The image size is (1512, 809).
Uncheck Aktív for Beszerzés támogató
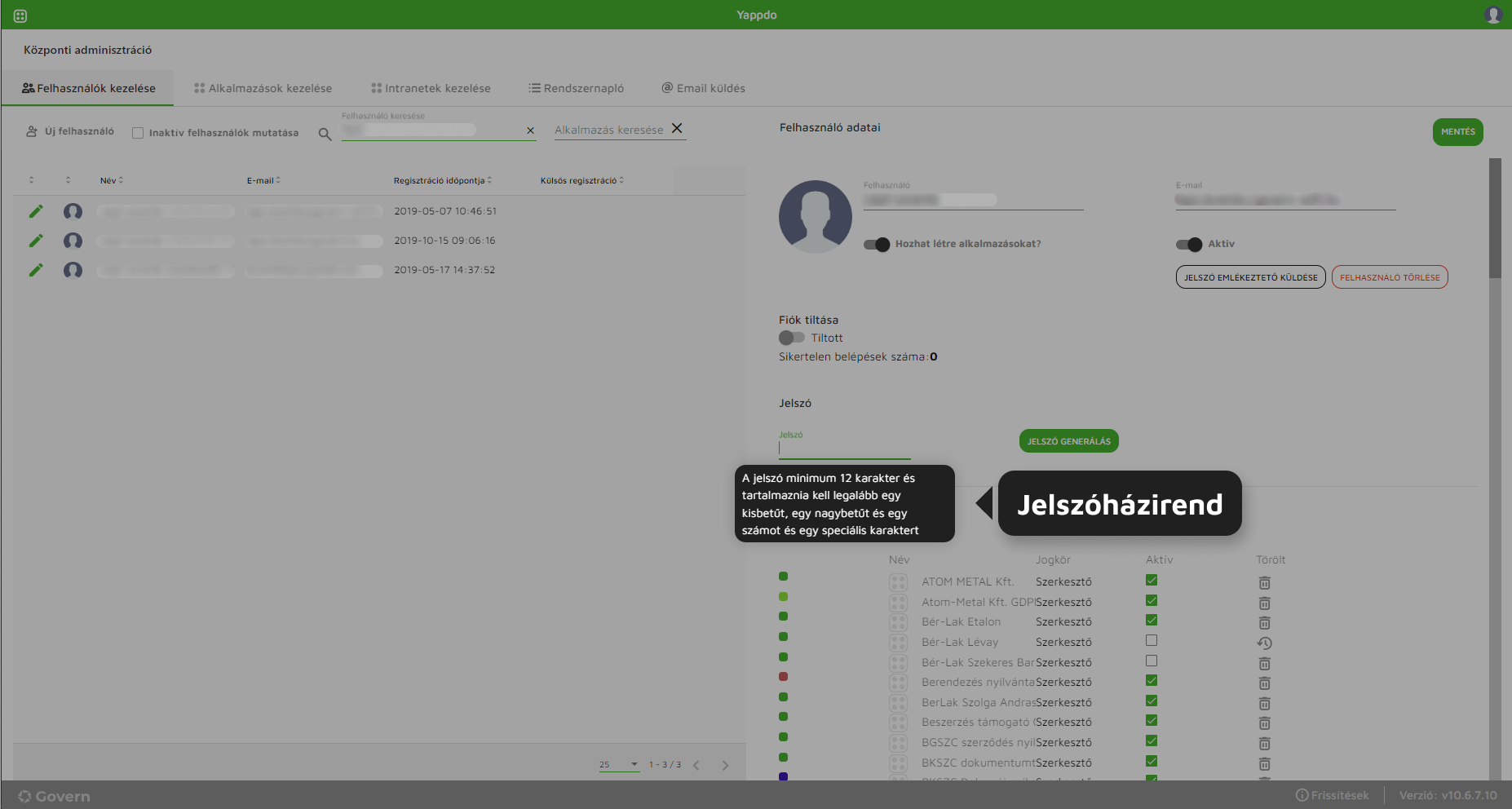(x=1152, y=720)
